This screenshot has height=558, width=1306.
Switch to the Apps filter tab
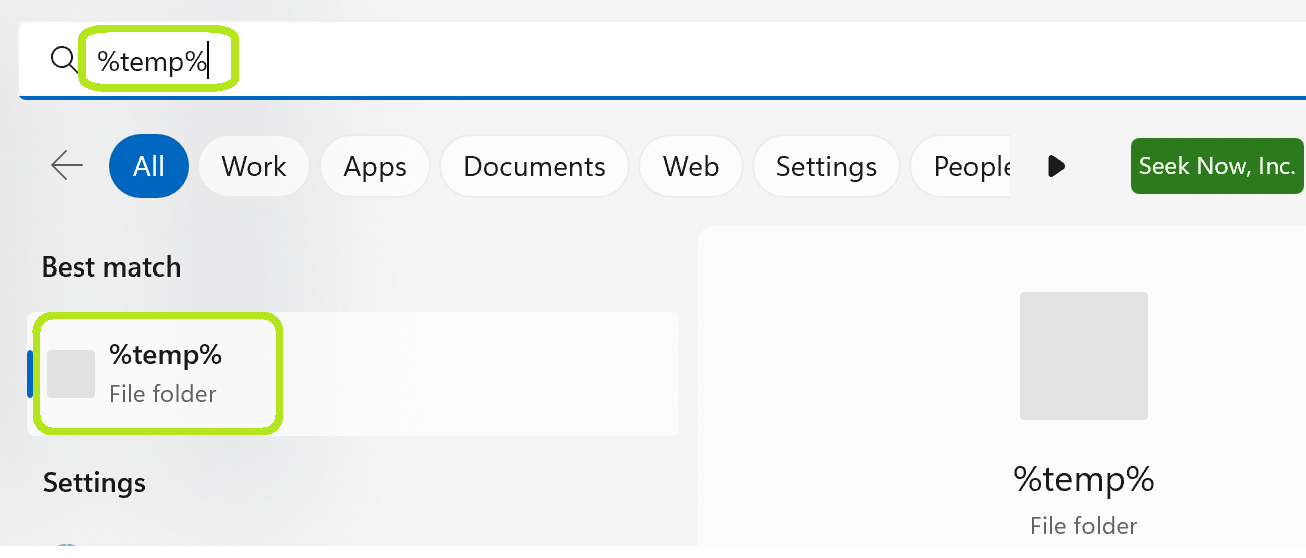pos(375,166)
